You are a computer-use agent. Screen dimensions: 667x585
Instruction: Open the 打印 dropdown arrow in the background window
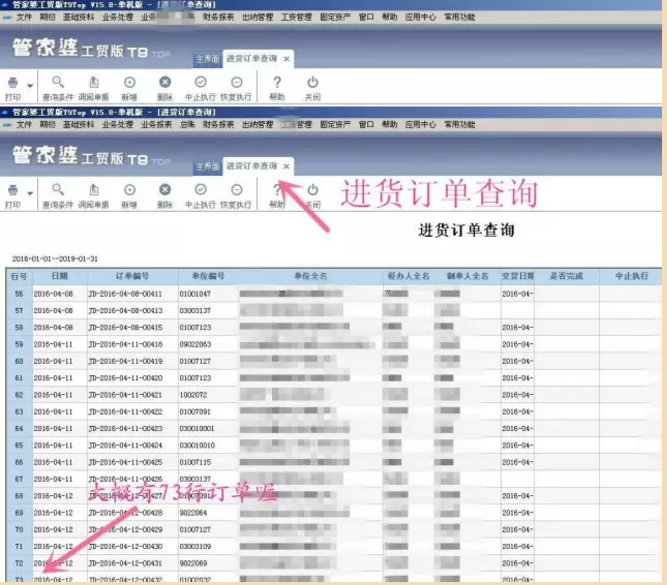[x=30, y=86]
